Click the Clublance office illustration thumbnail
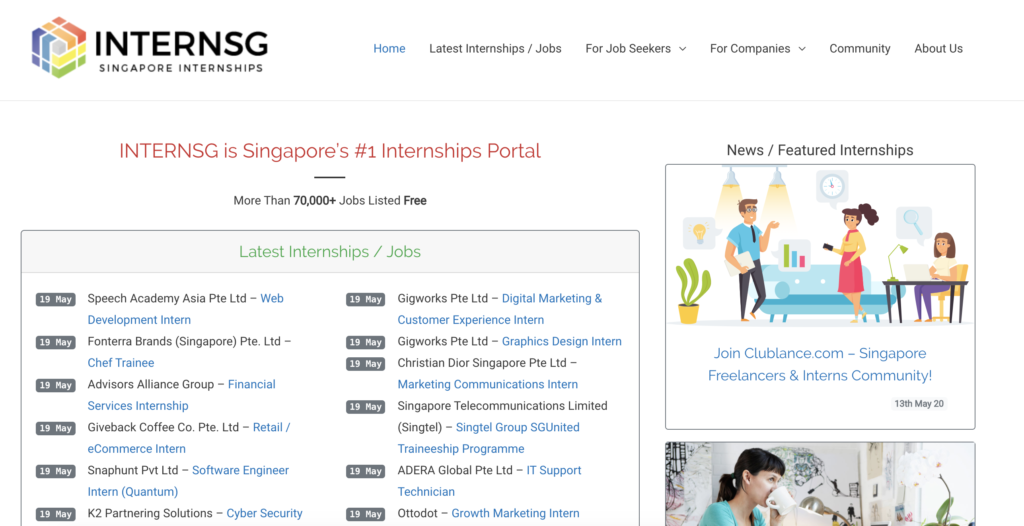Viewport: 1024px width, 526px height. coord(820,246)
